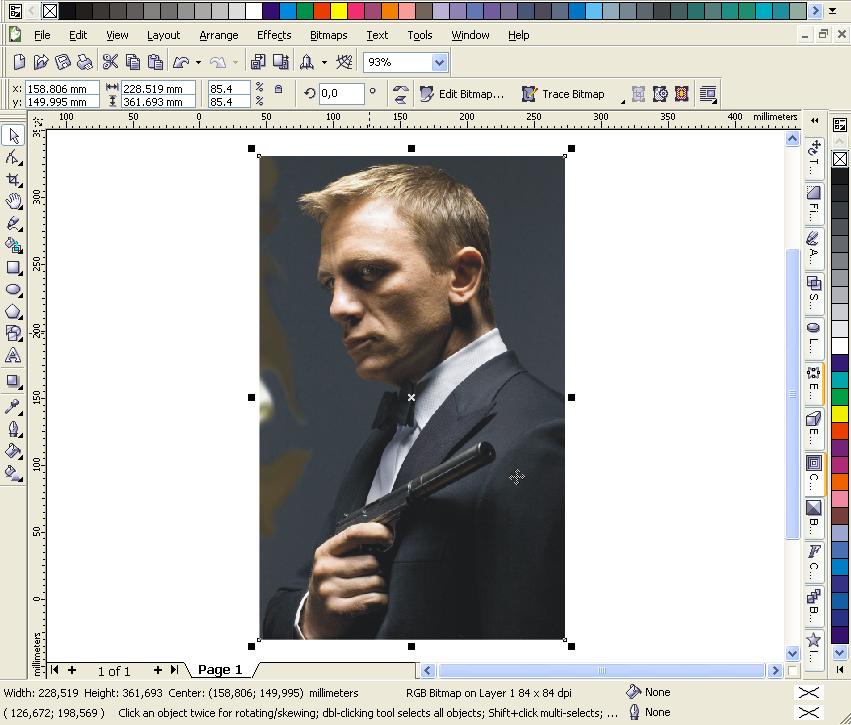Image resolution: width=851 pixels, height=725 pixels.
Task: Open the Arrange menu
Action: coord(219,35)
